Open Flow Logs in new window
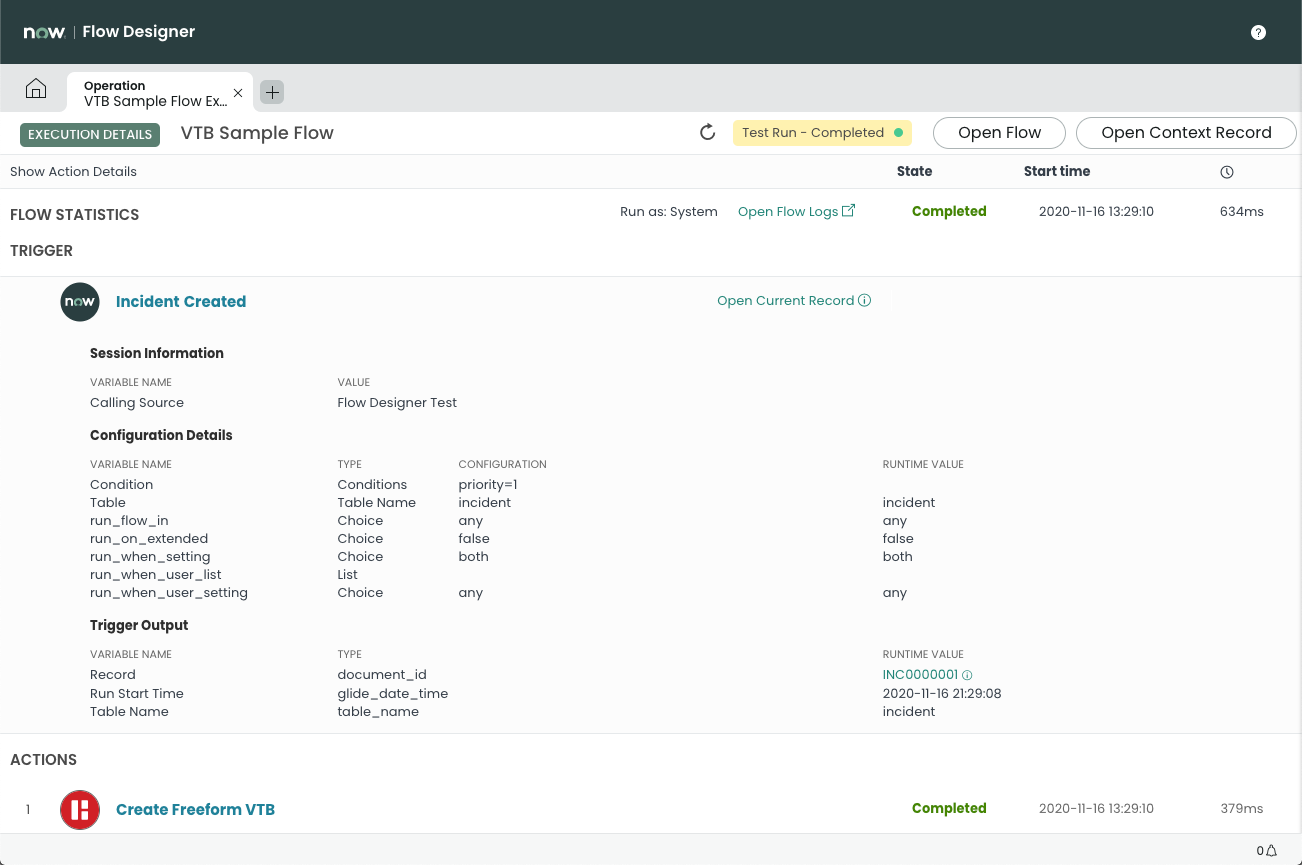 coord(796,211)
